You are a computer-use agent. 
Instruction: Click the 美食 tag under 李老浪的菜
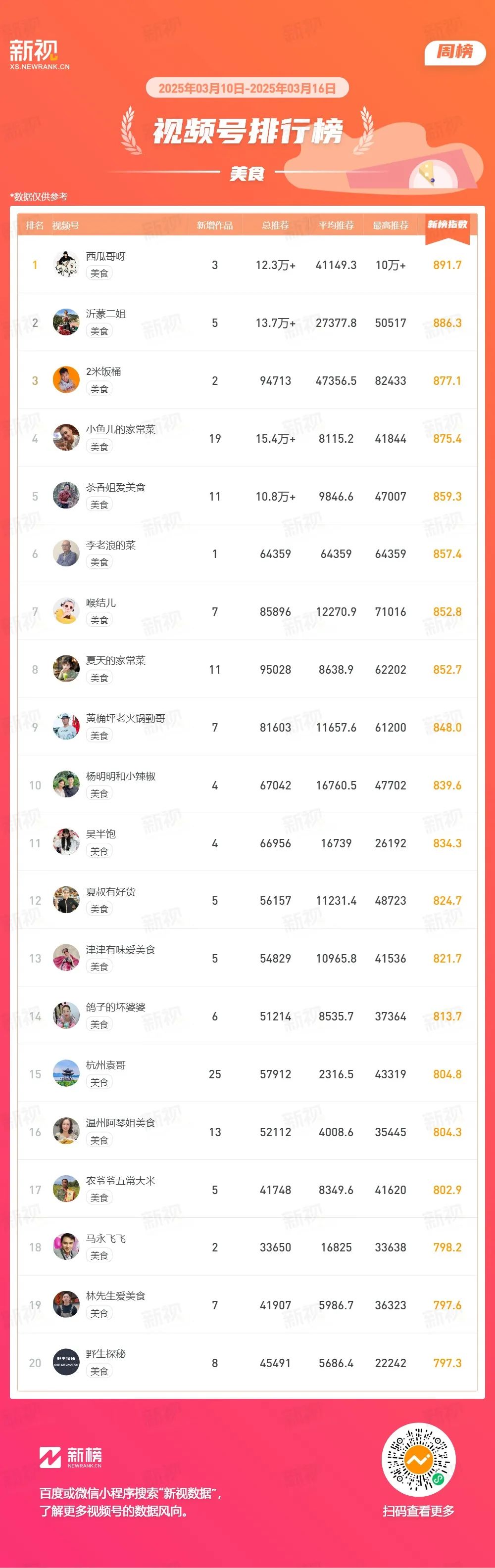coord(99,562)
